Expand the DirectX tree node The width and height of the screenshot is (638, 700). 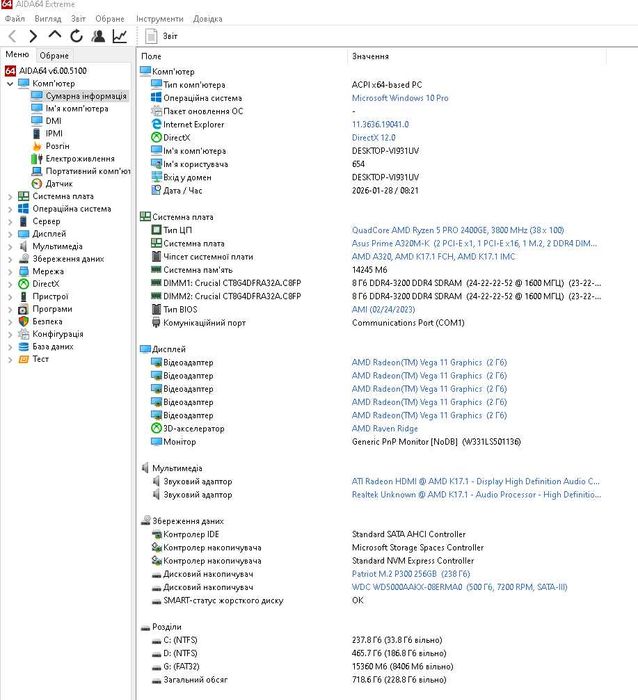pos(10,284)
